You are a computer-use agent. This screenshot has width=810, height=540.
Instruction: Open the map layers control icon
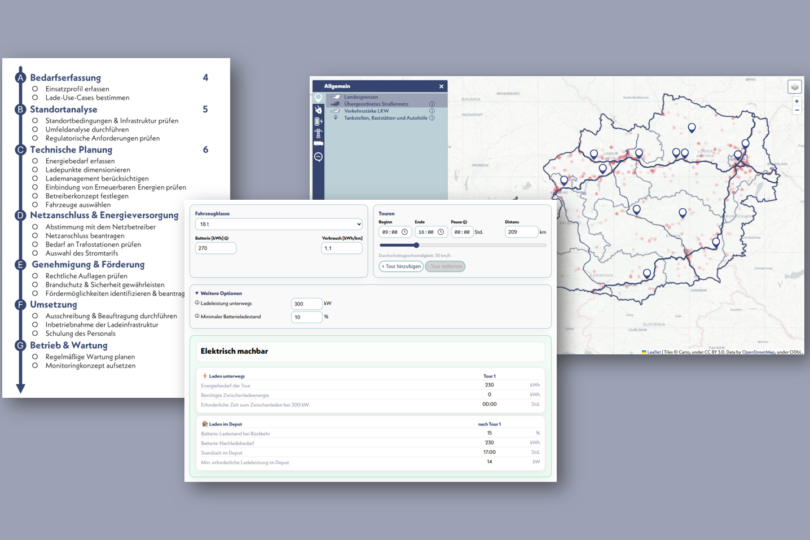[794, 87]
